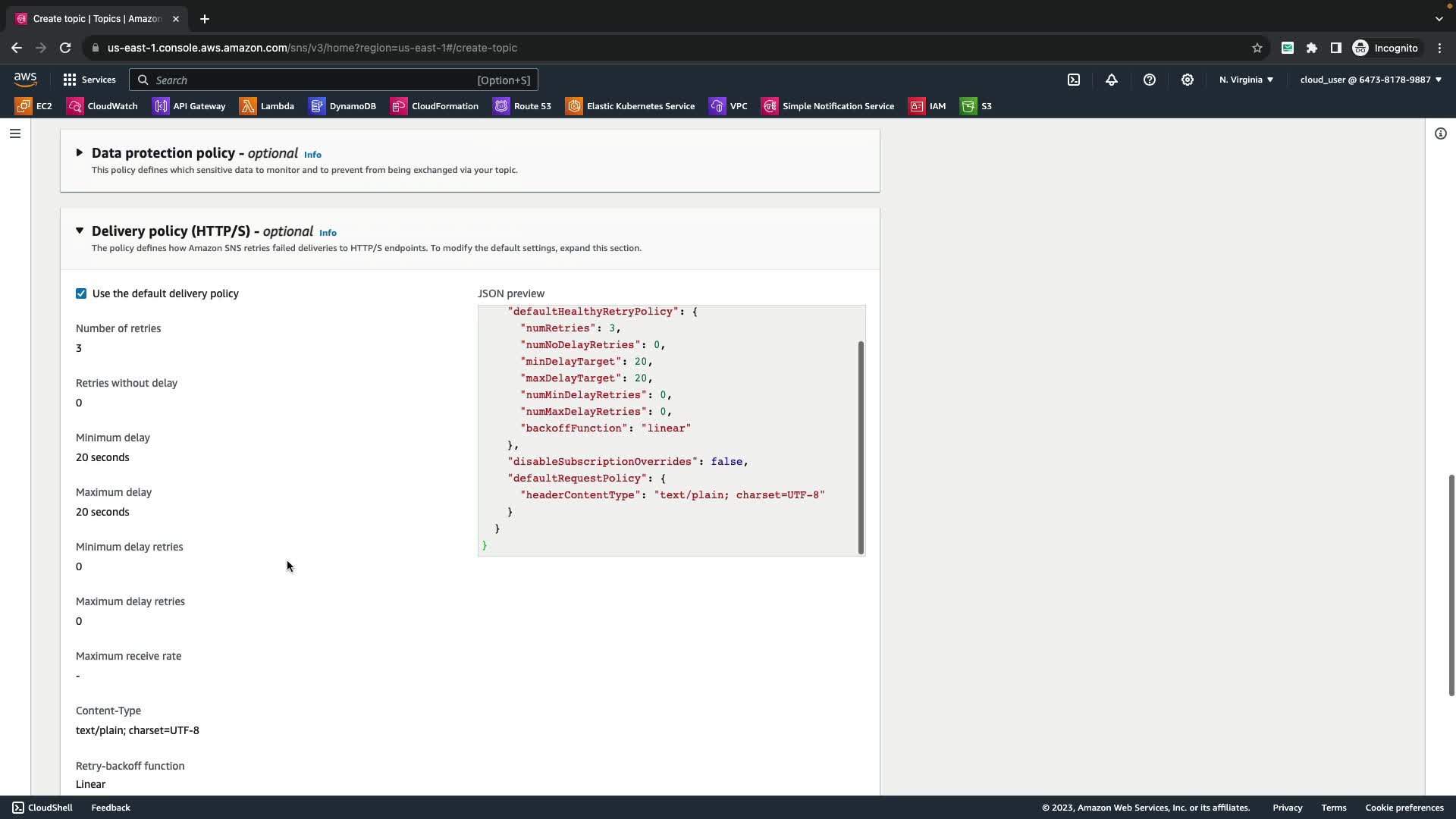The height and width of the screenshot is (819, 1456).
Task: Open the Services grid menu
Action: pyautogui.click(x=89, y=80)
